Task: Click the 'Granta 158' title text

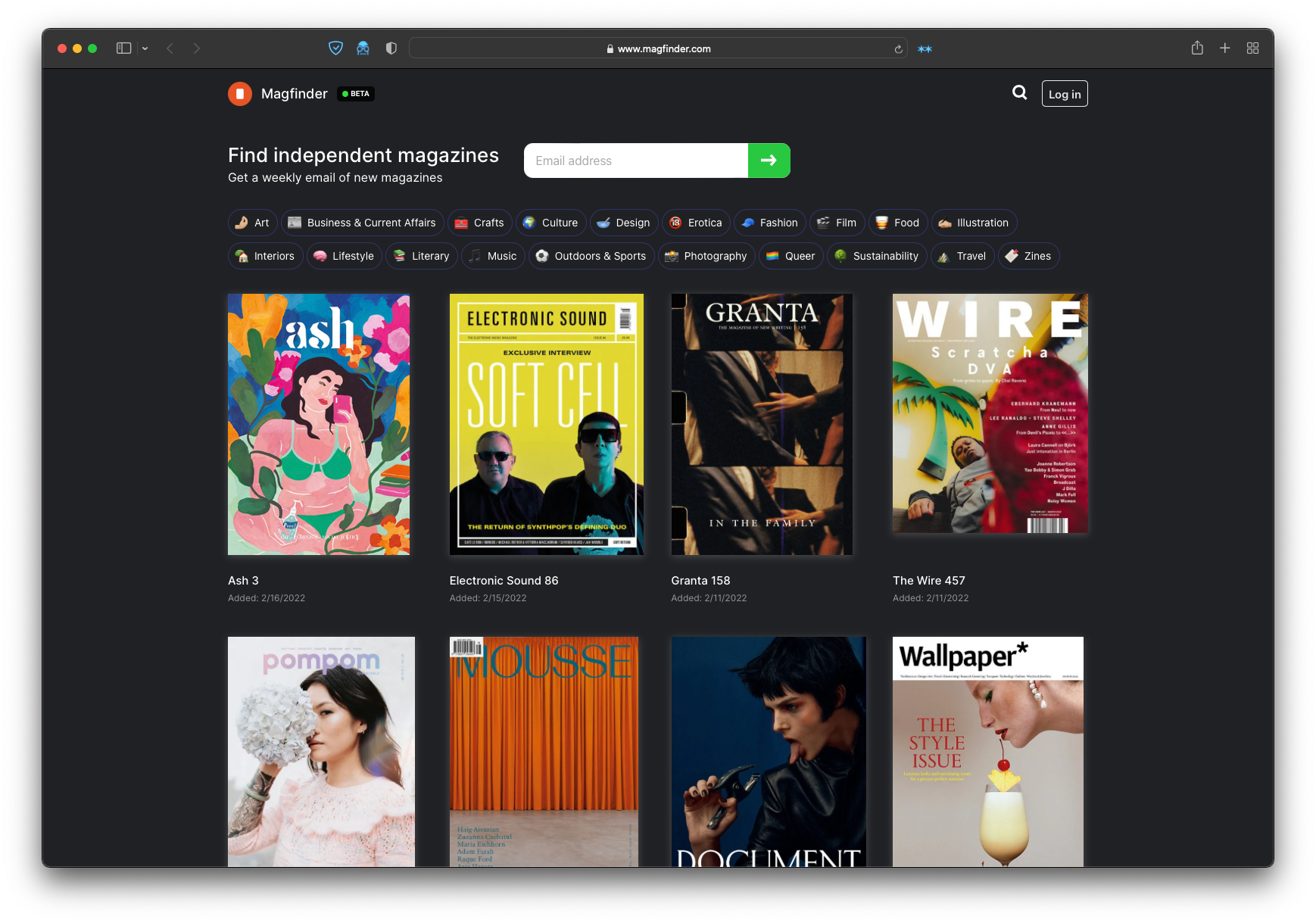Action: coord(700,581)
